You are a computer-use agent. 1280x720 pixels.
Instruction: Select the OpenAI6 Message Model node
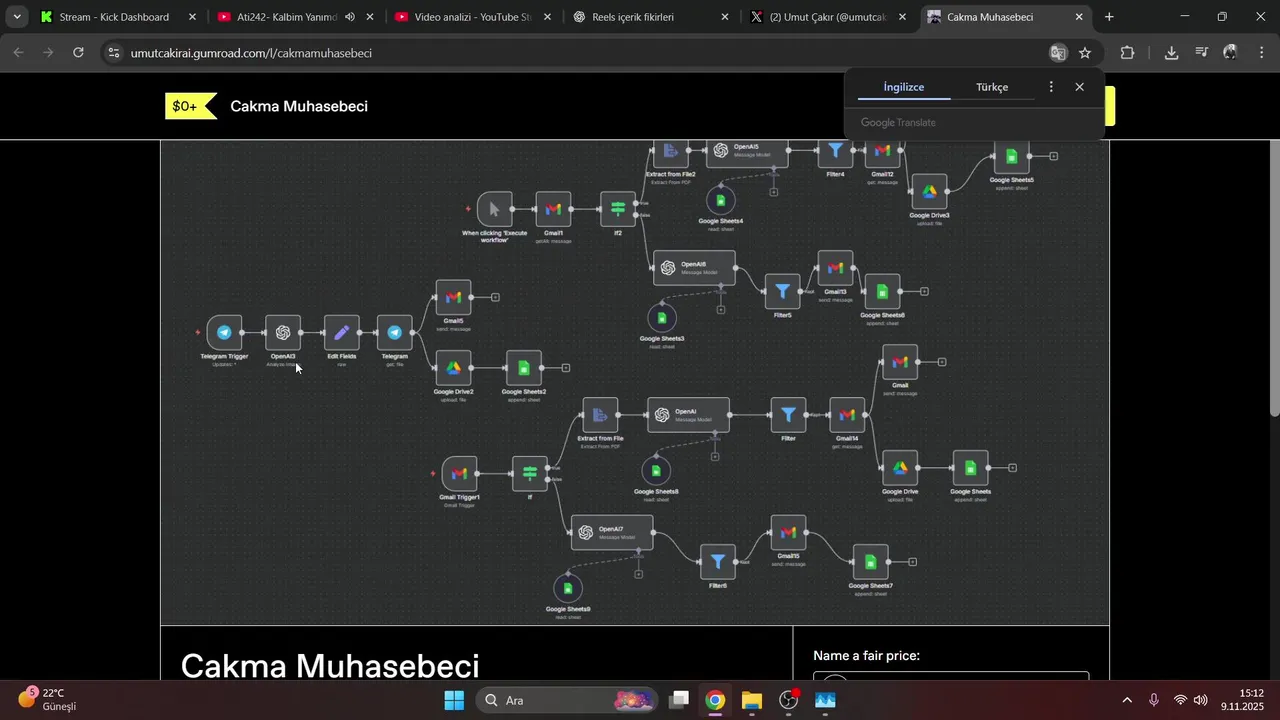pyautogui.click(x=694, y=268)
